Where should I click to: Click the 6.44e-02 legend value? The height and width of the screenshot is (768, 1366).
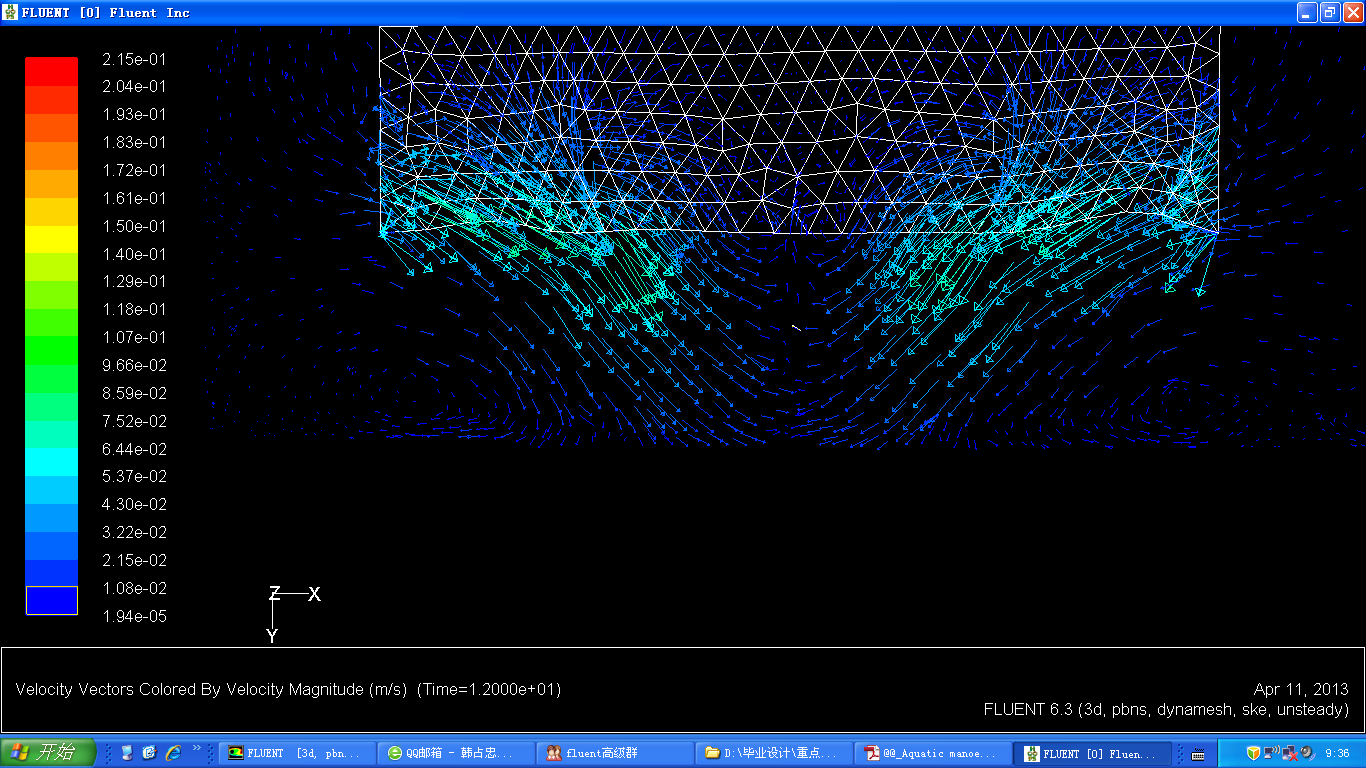[135, 449]
